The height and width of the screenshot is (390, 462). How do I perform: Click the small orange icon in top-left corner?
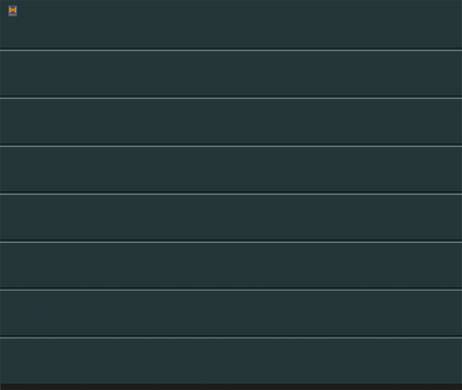point(12,11)
